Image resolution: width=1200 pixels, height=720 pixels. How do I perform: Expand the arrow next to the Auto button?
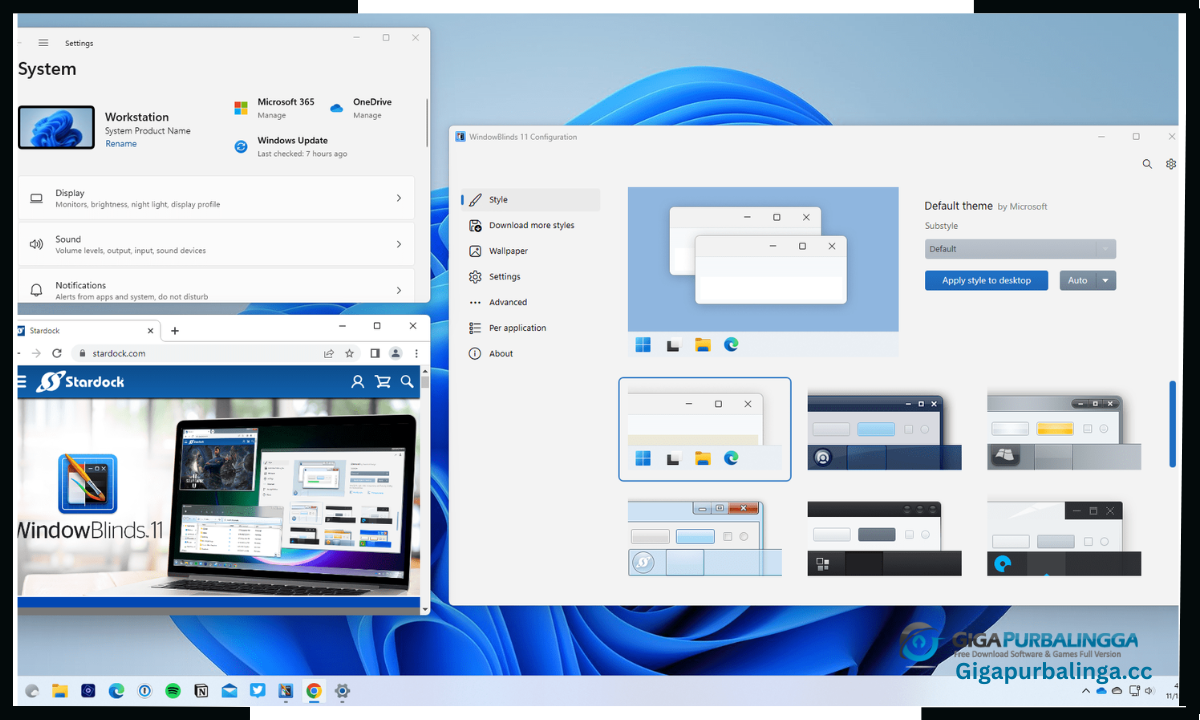pyautogui.click(x=1105, y=281)
